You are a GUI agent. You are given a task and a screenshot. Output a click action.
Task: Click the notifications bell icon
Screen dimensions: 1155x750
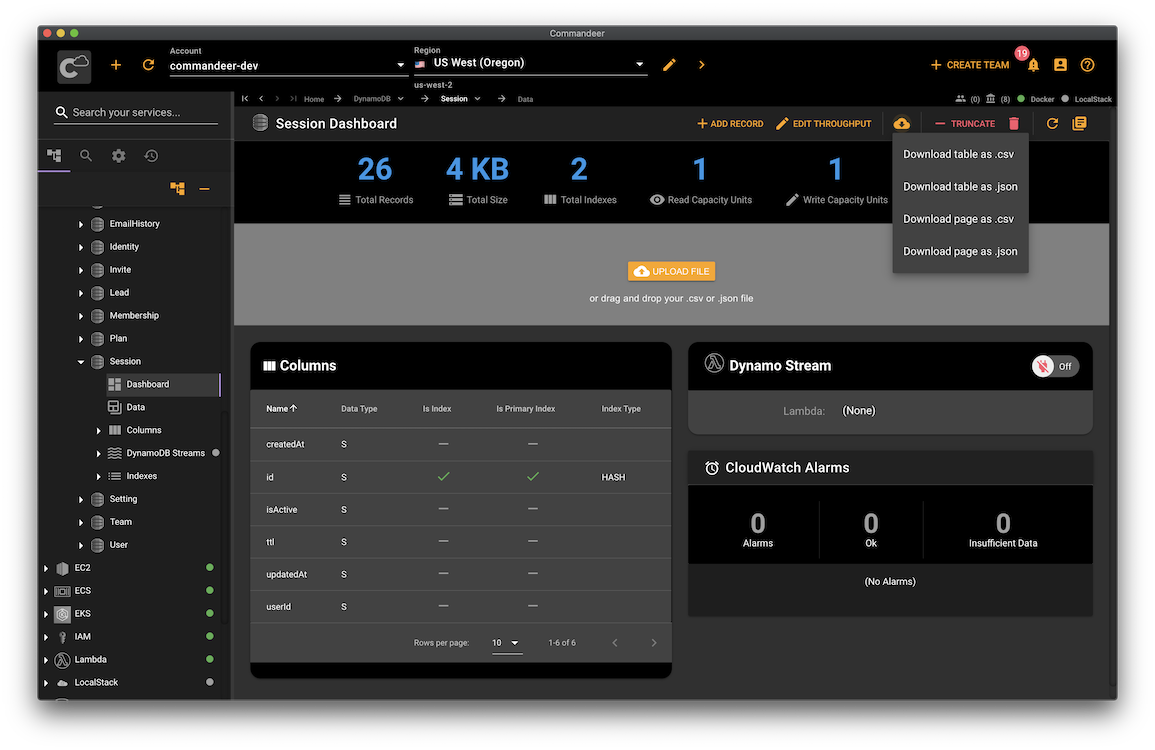click(x=1033, y=65)
